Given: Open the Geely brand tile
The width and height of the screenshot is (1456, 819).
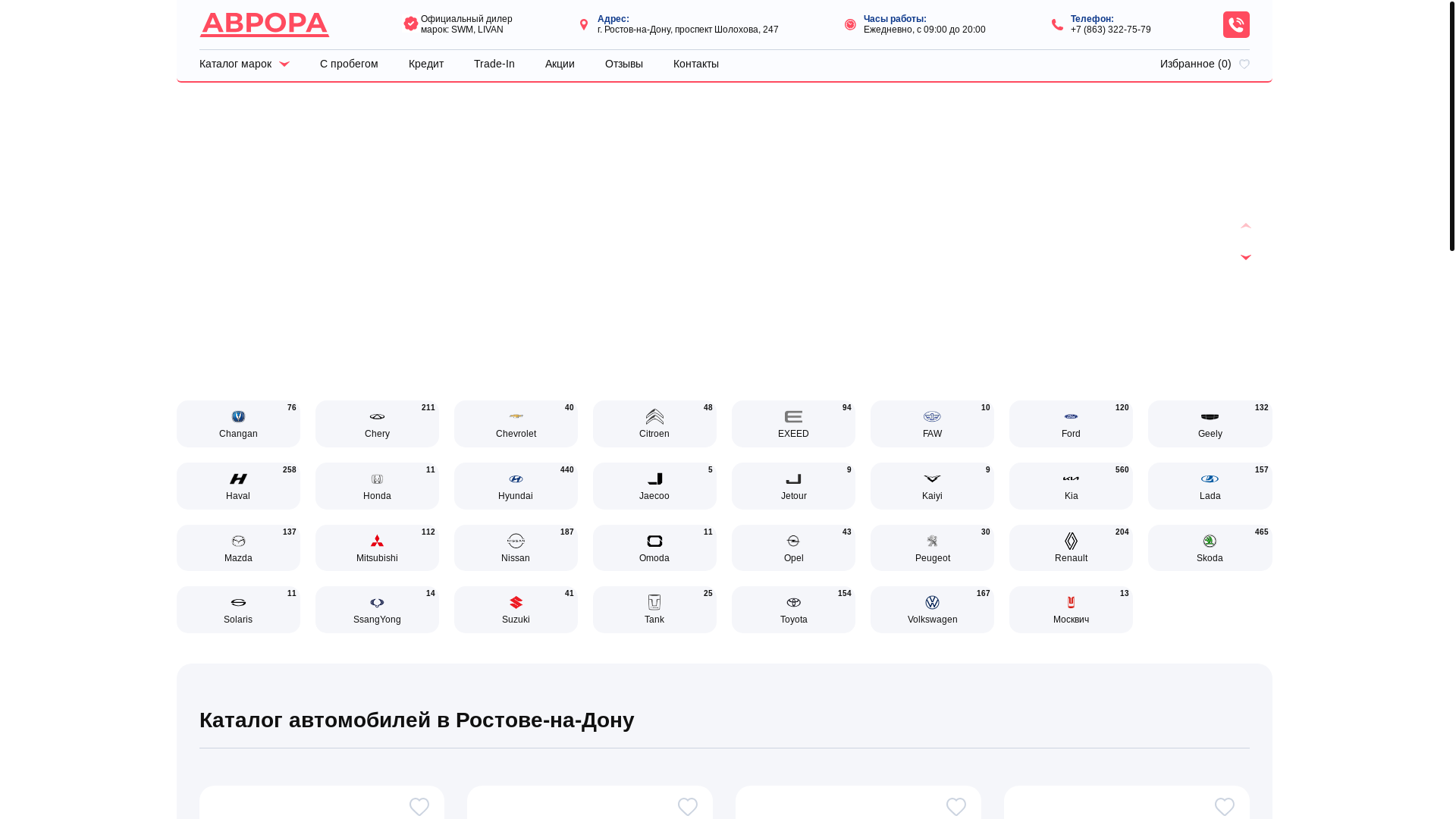Looking at the screenshot, I should click(1210, 424).
